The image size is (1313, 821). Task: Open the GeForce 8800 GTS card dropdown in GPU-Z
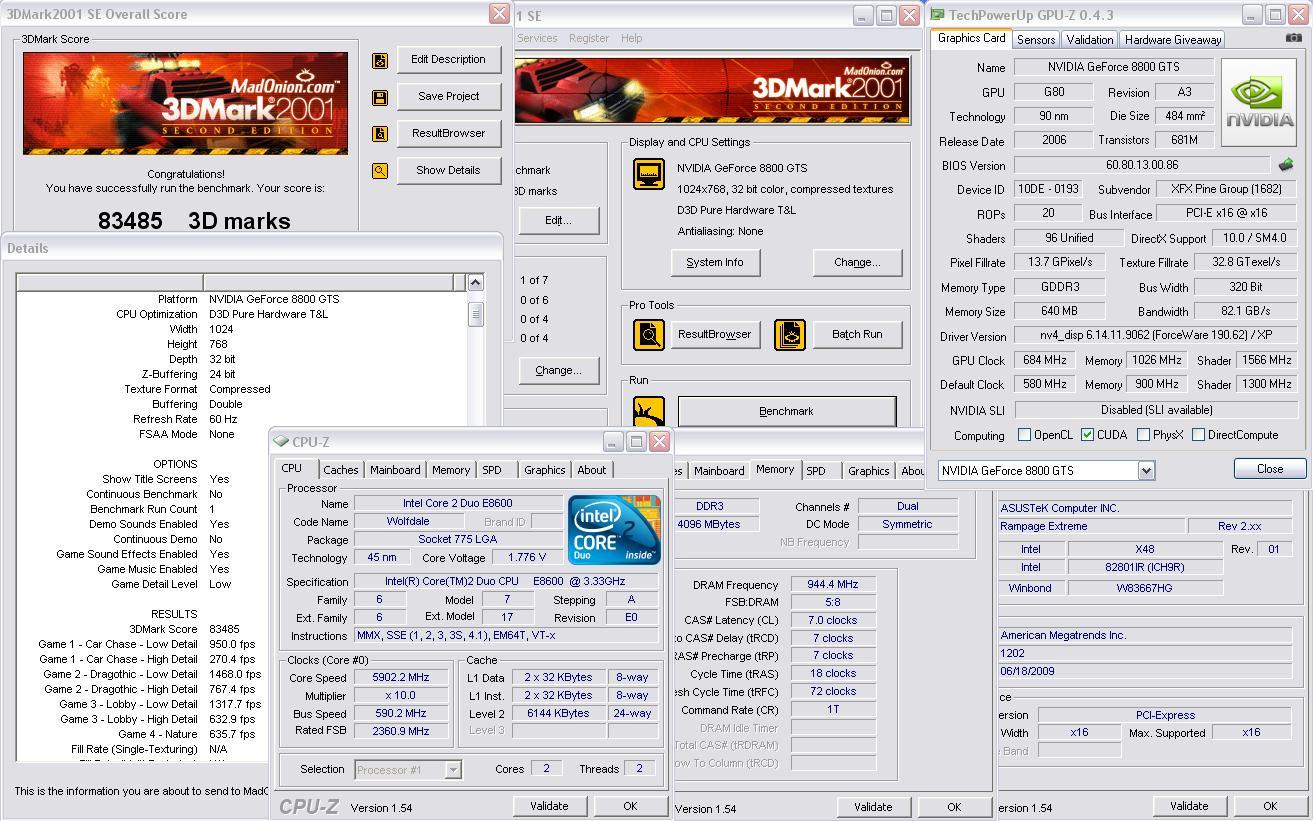(1146, 471)
